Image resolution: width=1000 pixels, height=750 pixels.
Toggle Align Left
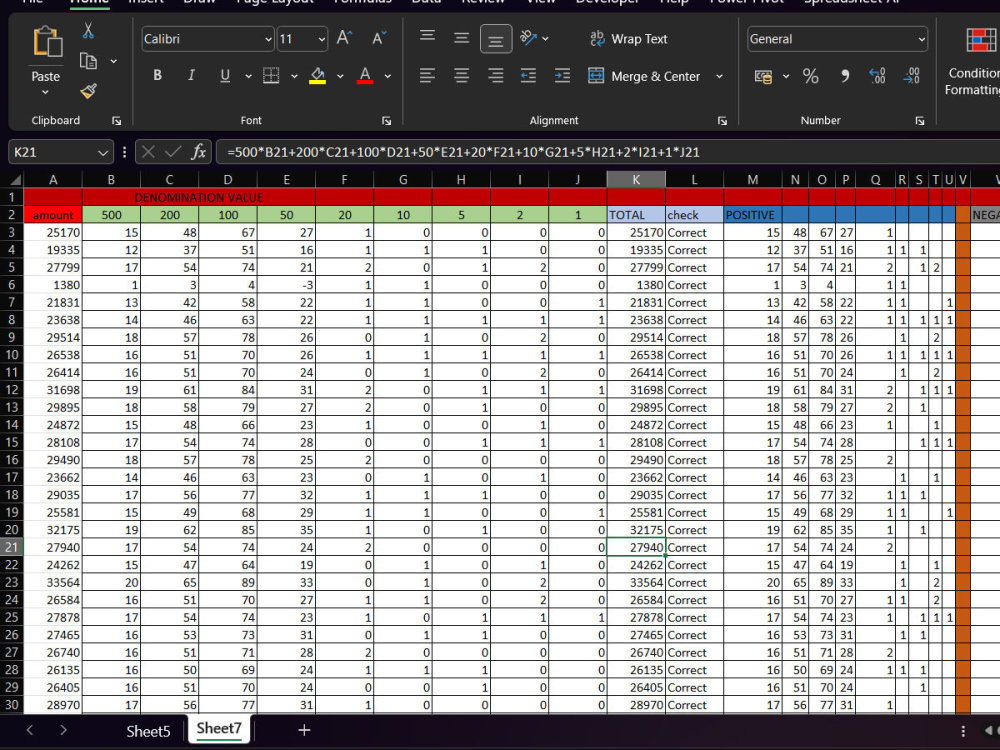tap(427, 76)
